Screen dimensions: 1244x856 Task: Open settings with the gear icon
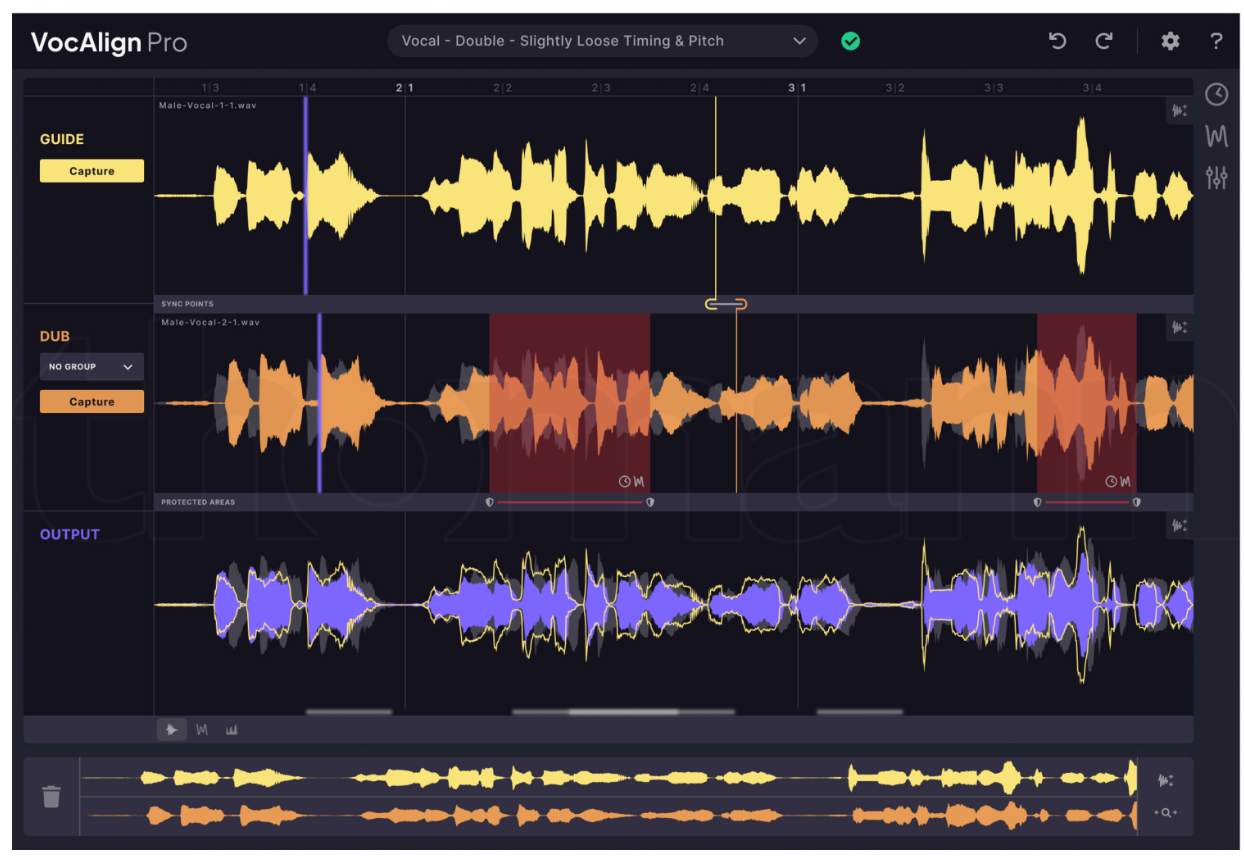(1170, 41)
